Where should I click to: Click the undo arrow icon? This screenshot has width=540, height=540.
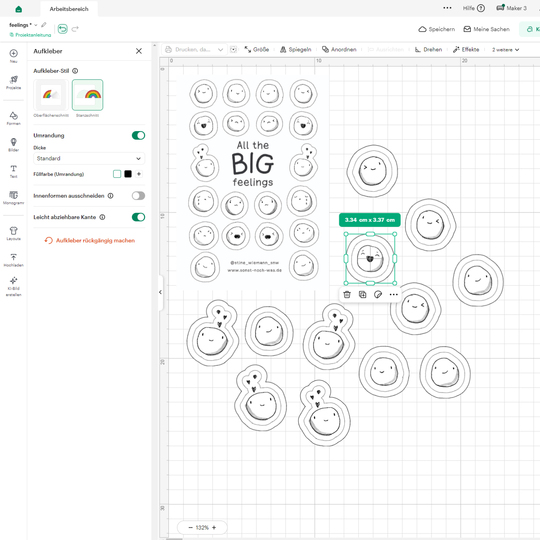[62, 29]
